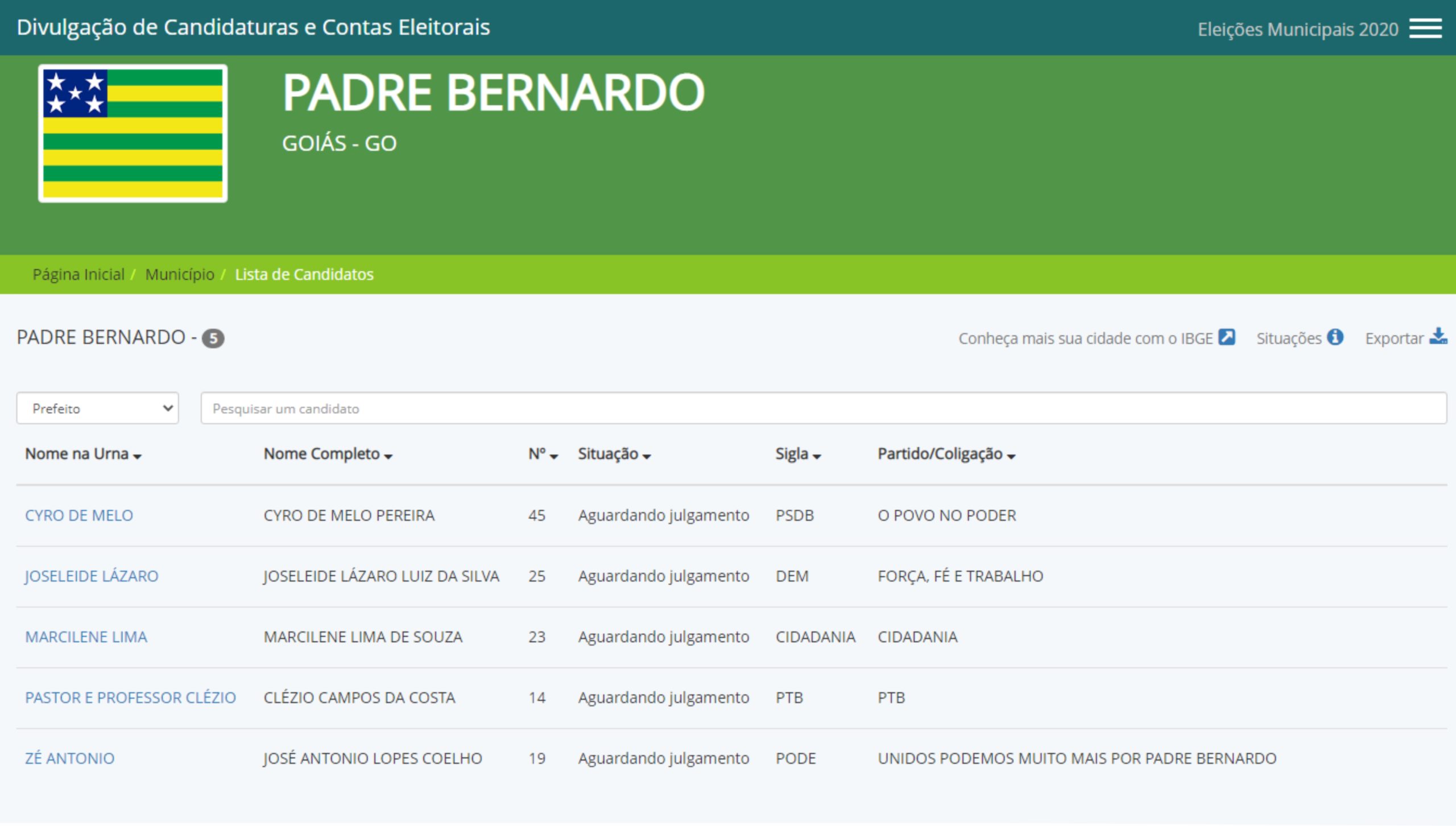Viewport: 1456px width, 826px height.
Task: Go to Página Inicial breadcrumb
Action: (78, 274)
